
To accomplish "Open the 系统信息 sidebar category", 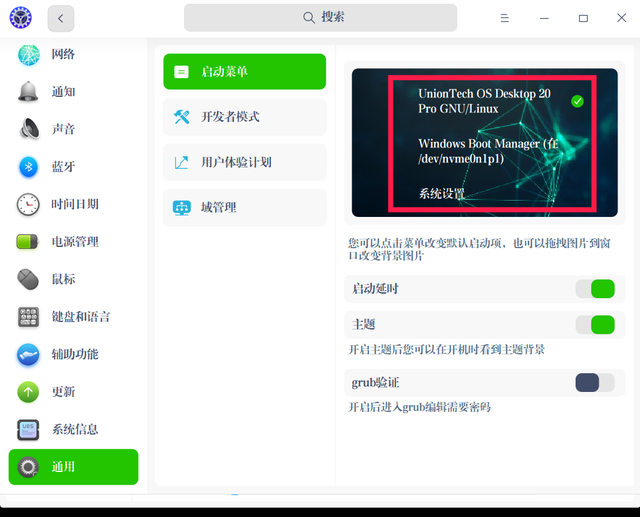I will point(73,429).
